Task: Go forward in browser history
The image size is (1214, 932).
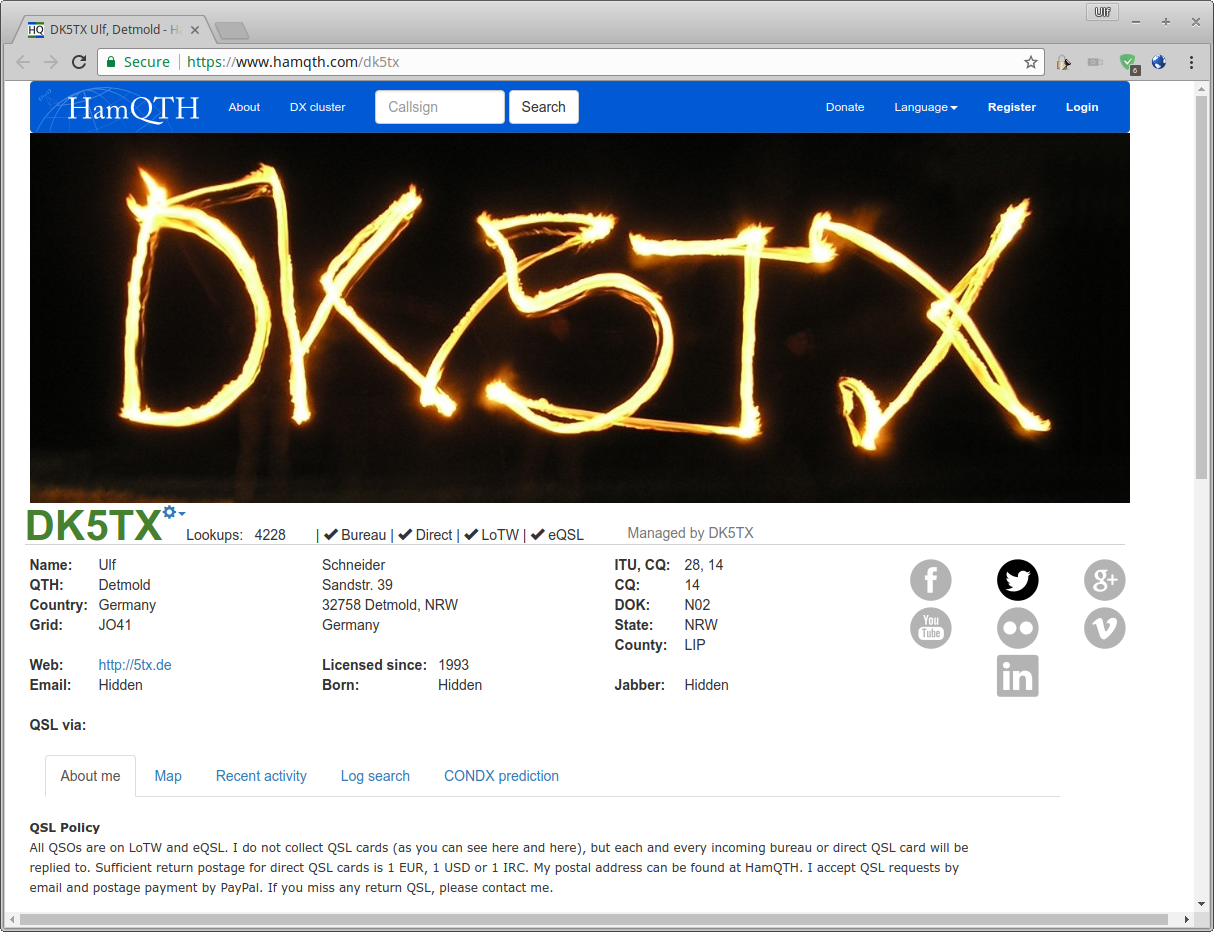Action: click(x=51, y=62)
